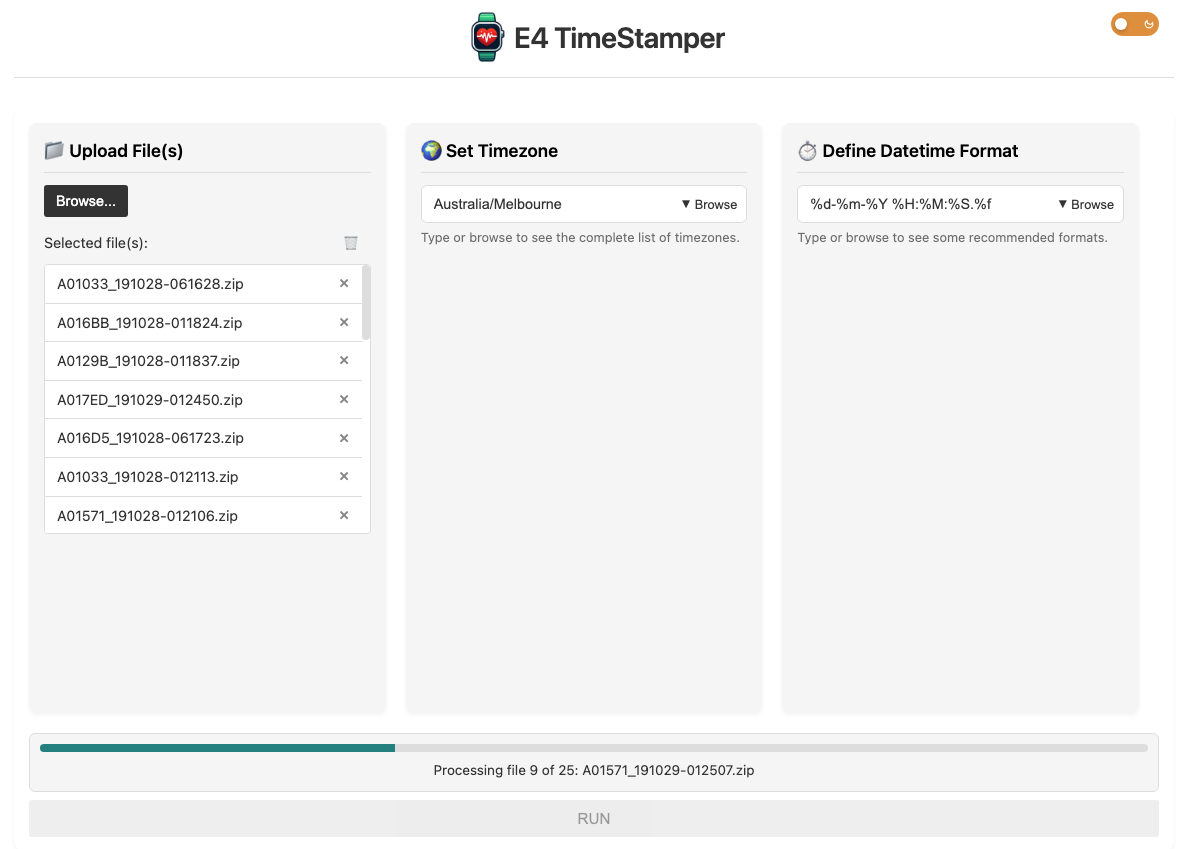Click the stopwatch icon beside Define Datetime Format

[x=807, y=151]
